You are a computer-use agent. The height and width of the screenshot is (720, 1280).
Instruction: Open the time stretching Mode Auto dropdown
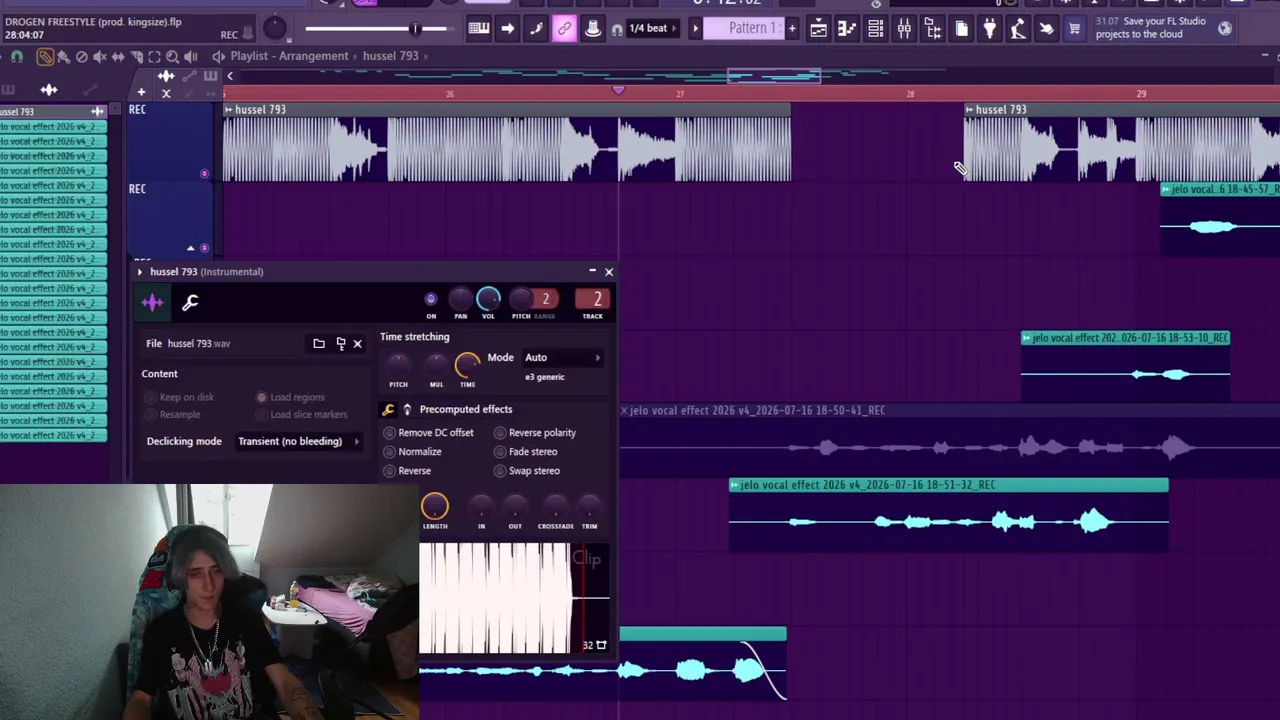(563, 358)
